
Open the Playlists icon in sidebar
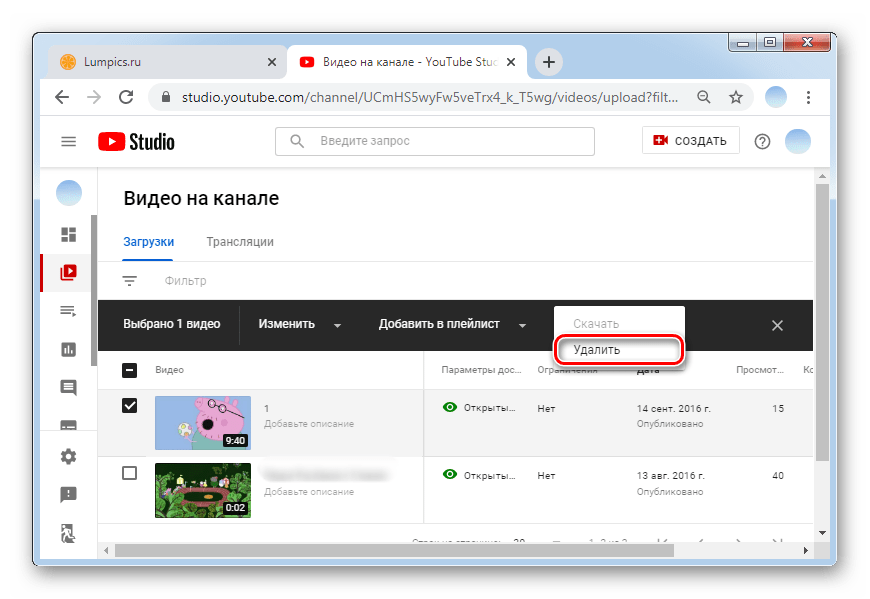coord(68,311)
